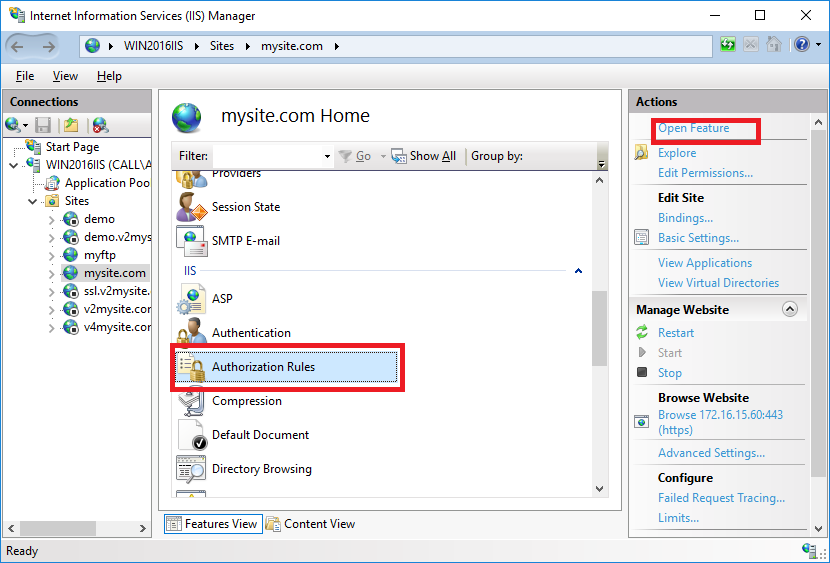Click the Limits link

678,518
